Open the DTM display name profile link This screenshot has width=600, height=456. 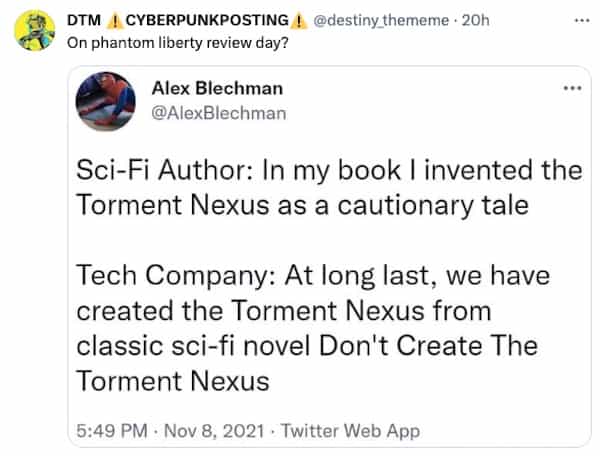pos(84,21)
